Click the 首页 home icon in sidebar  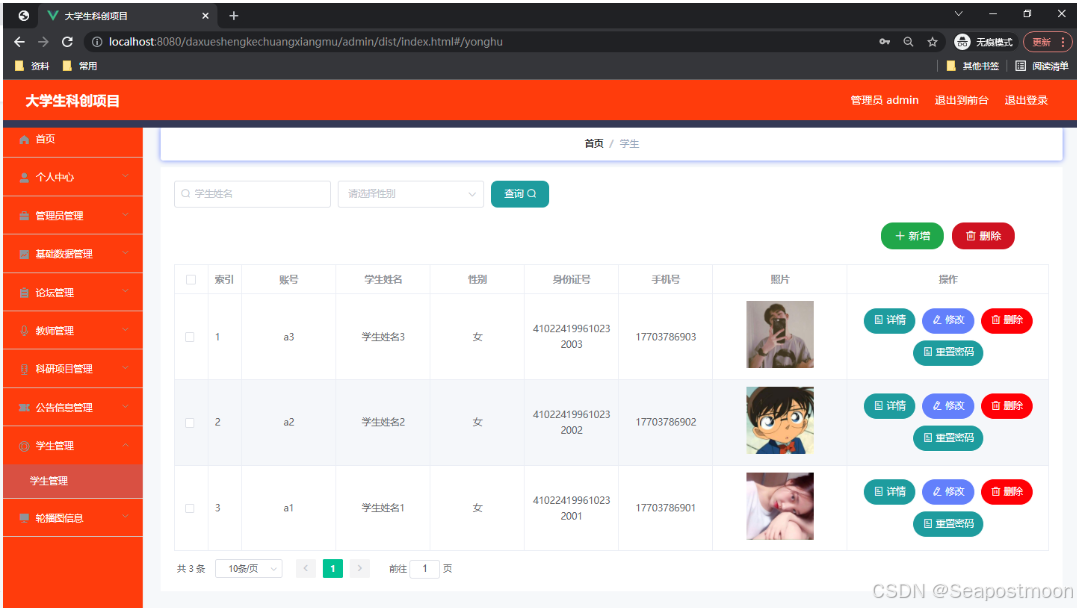pyautogui.click(x=22, y=141)
